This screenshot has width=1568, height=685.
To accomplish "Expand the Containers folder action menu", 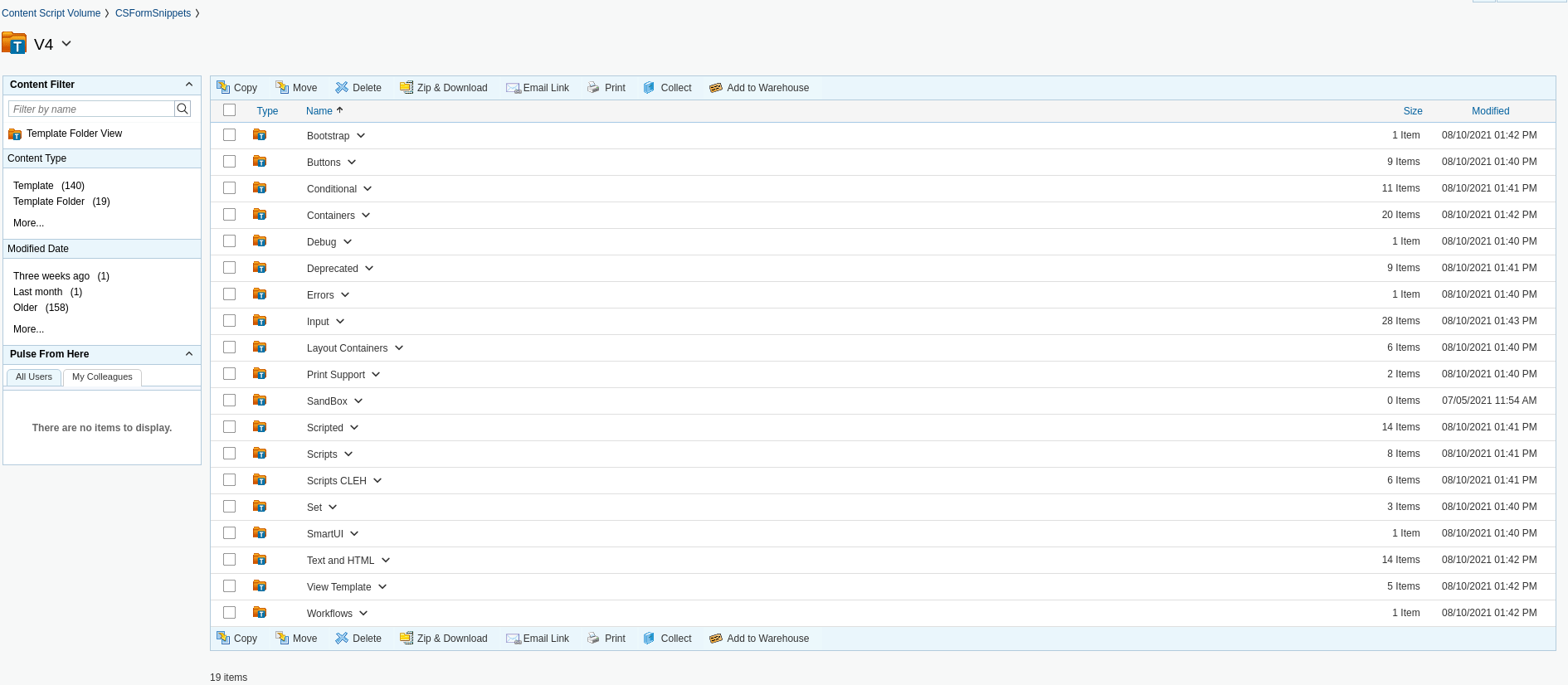I will tap(366, 216).
